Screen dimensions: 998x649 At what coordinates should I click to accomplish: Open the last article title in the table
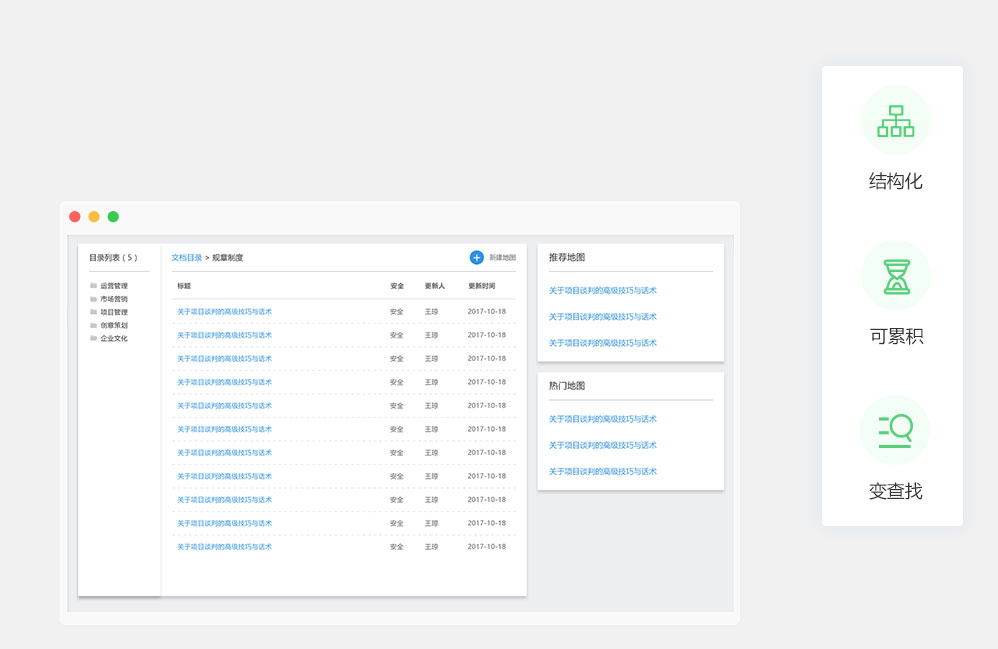[x=224, y=547]
